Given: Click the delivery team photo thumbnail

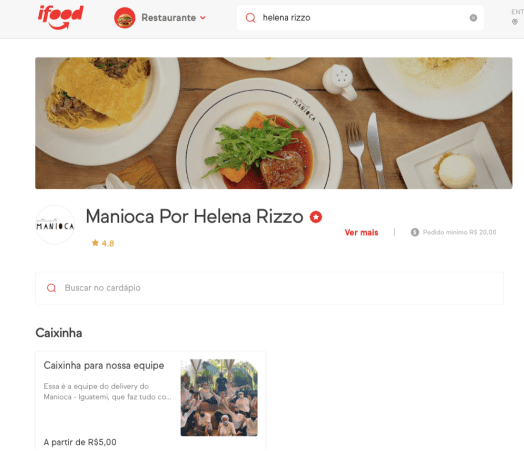Looking at the screenshot, I should click(x=219, y=398).
